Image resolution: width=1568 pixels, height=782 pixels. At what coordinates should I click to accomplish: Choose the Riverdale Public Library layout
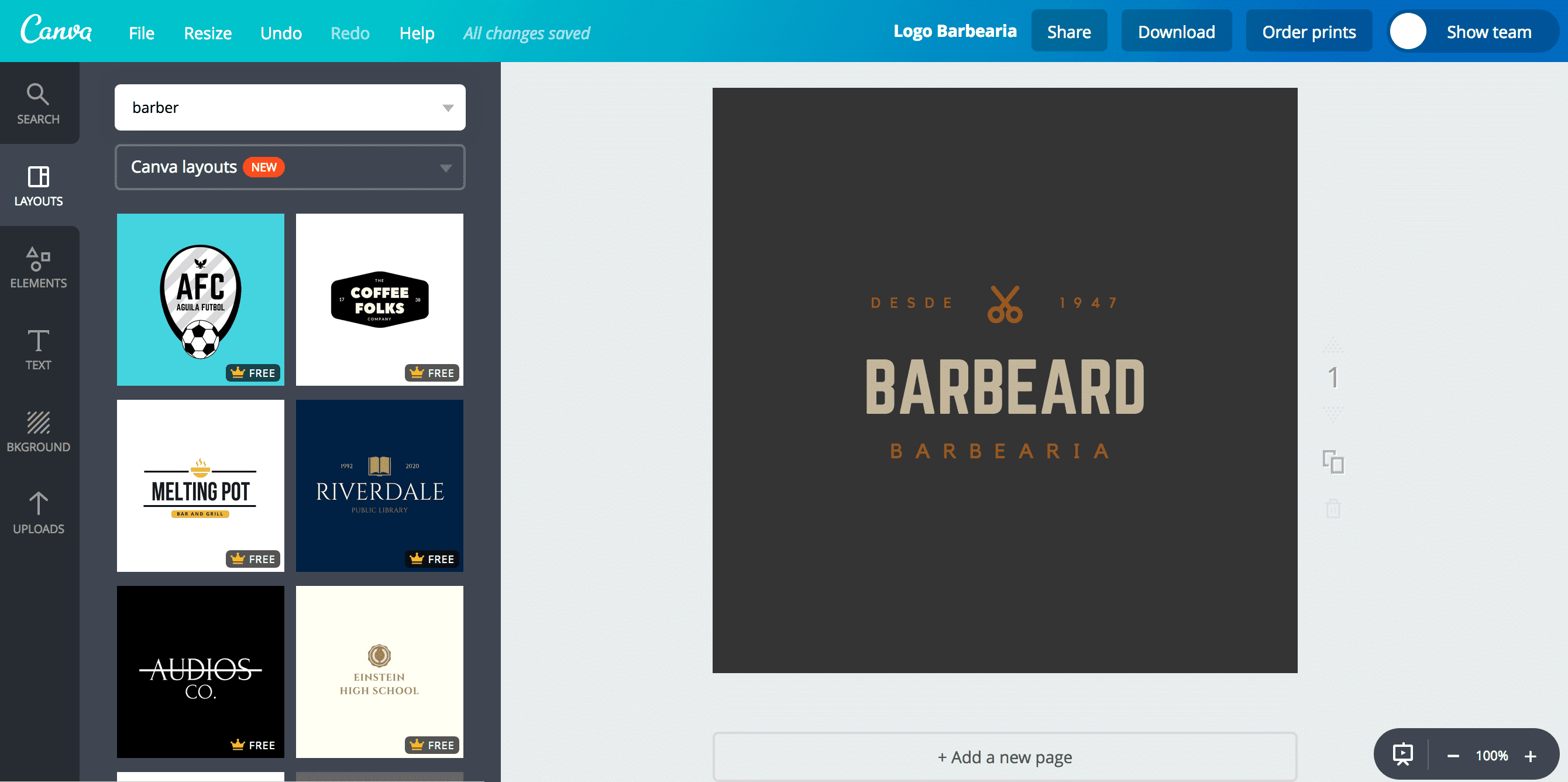[379, 485]
